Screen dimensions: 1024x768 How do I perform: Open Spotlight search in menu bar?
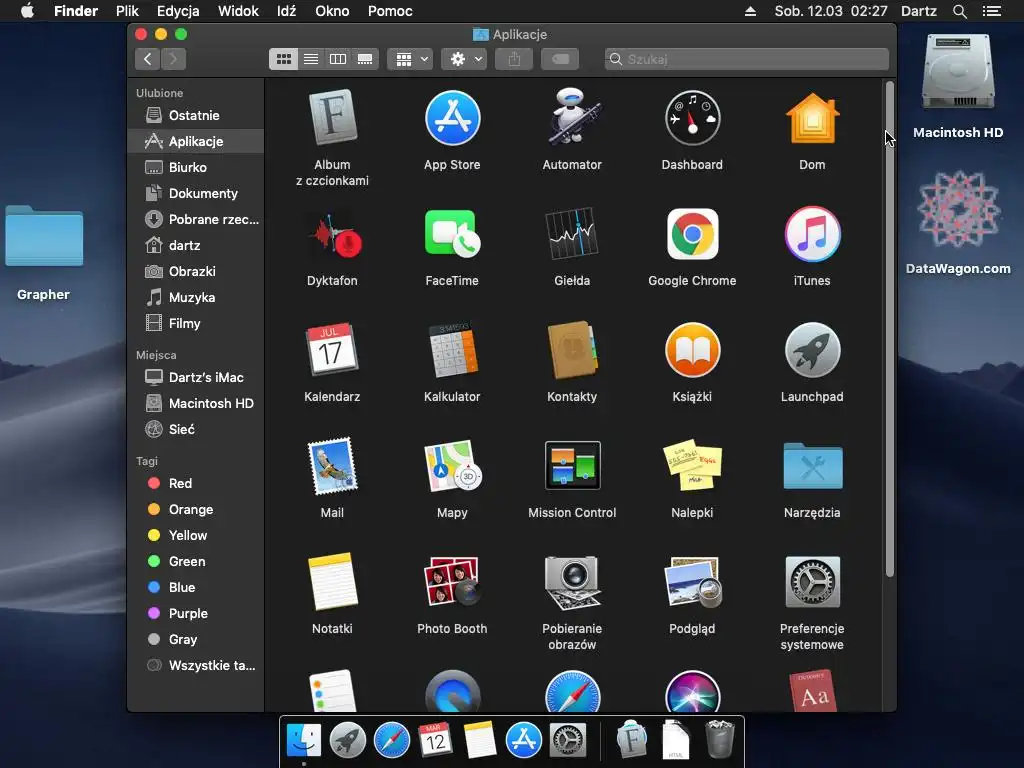959,11
